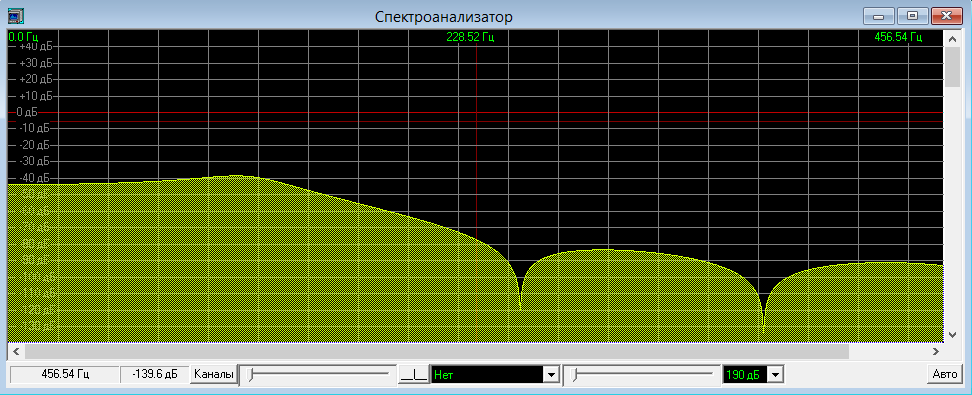Maximize the Спектроанализатор window
972x395 pixels.
coord(912,16)
